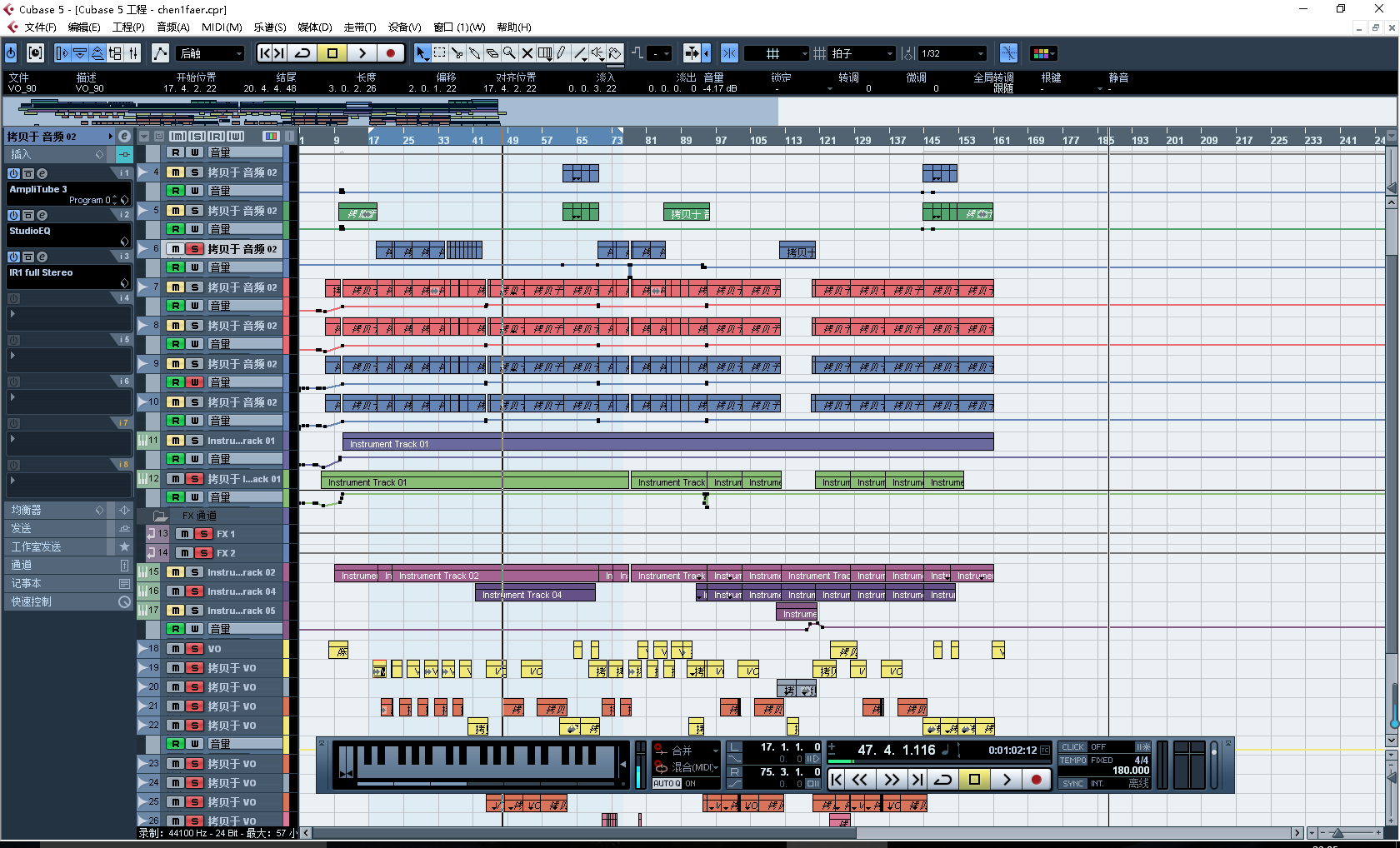Select the Color paint bucket tool

pos(615,53)
